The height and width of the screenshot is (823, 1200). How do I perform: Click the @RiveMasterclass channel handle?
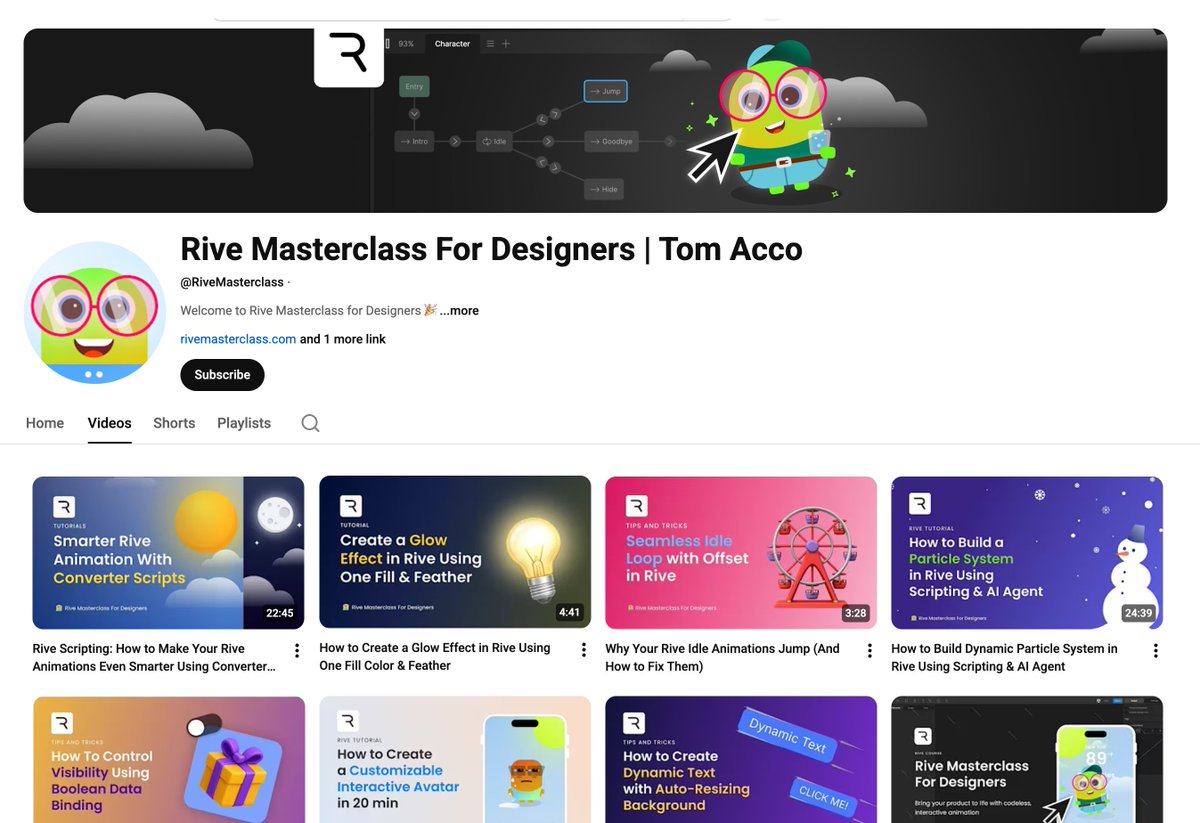tap(232, 282)
